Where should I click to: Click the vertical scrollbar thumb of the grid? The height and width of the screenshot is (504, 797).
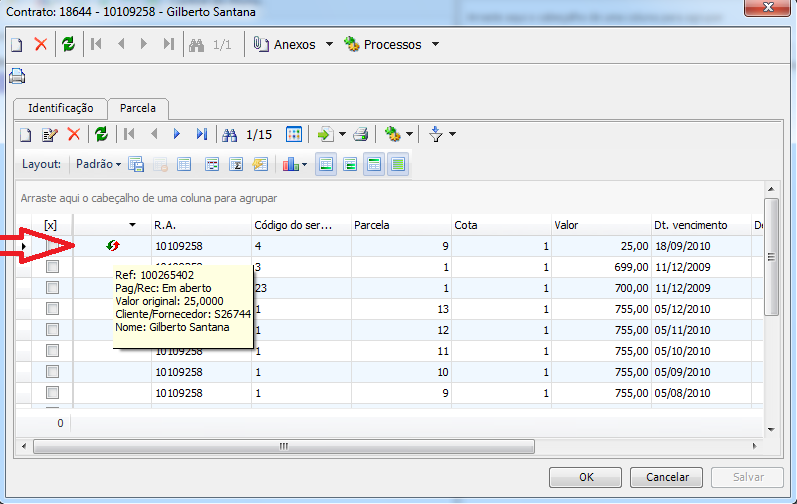click(x=771, y=257)
